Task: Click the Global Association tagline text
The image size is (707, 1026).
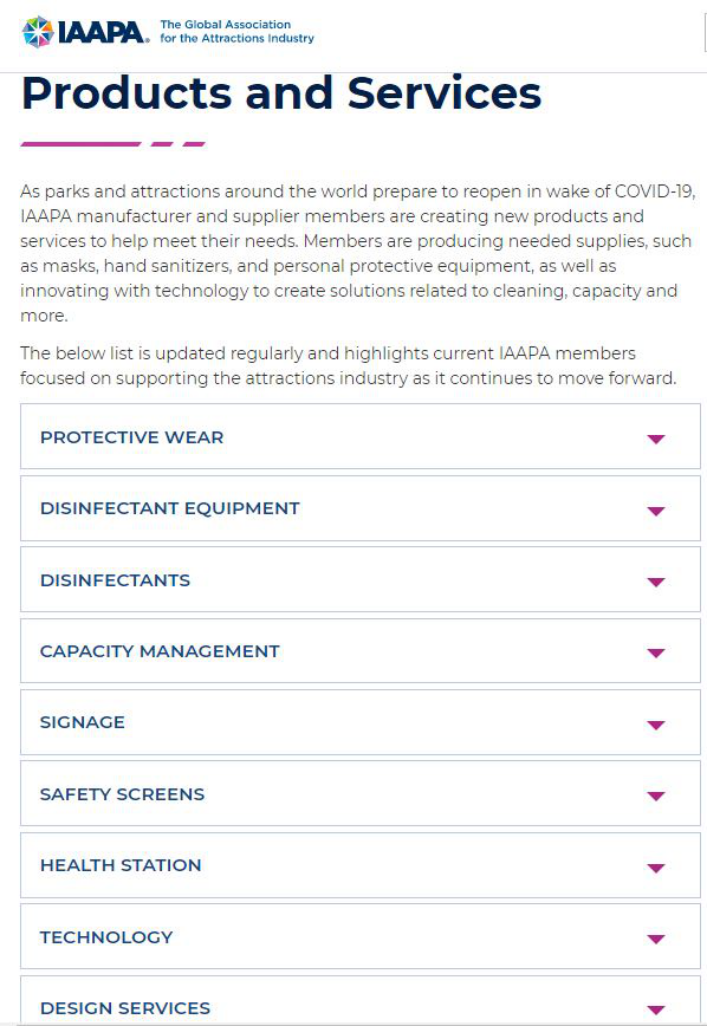Action: 237,31
